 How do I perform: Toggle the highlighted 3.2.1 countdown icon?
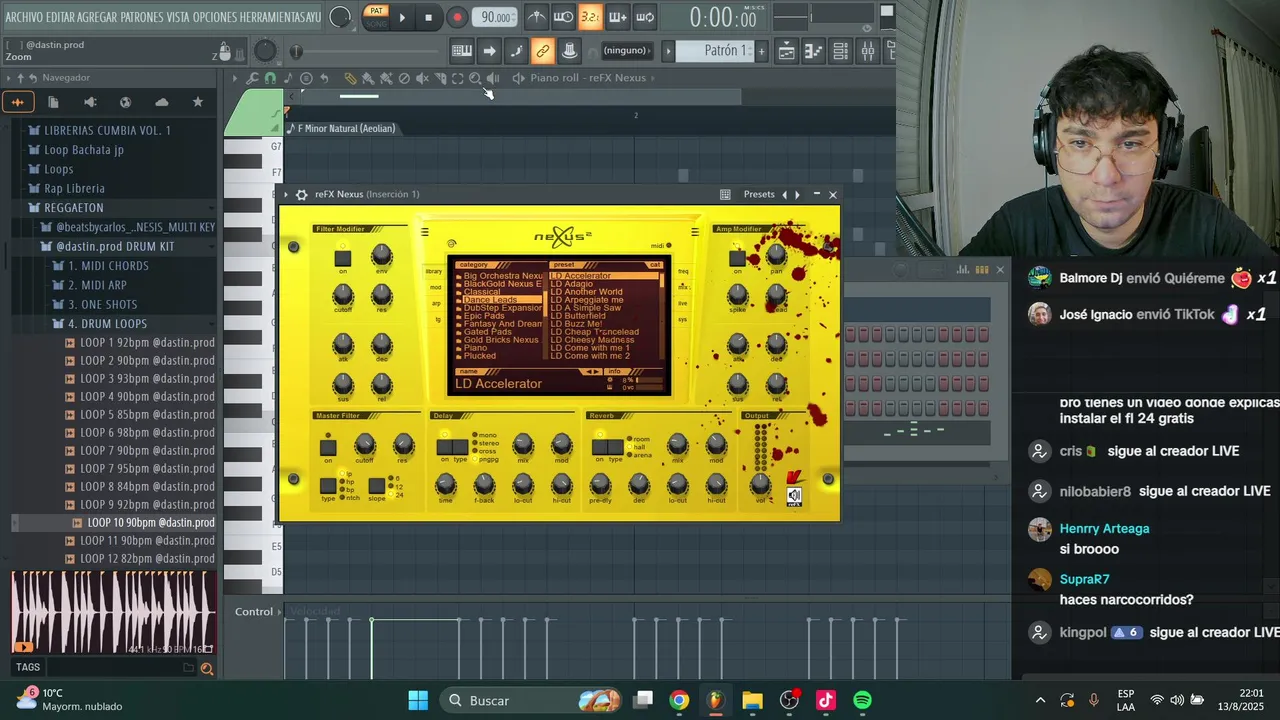tap(590, 17)
